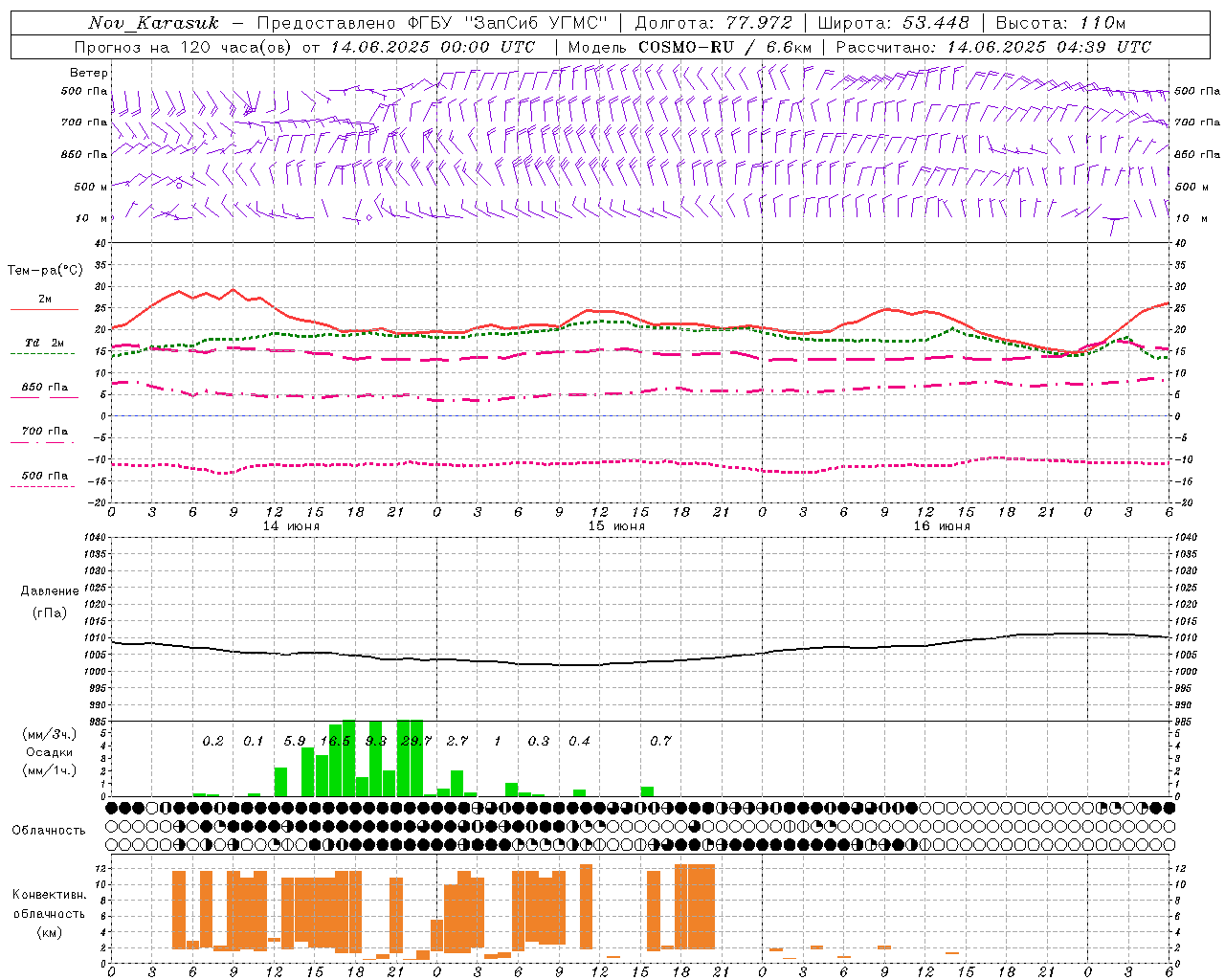
Task: Click the forecast start "14.06.2025 00:00 UTC"
Action: click(433, 47)
